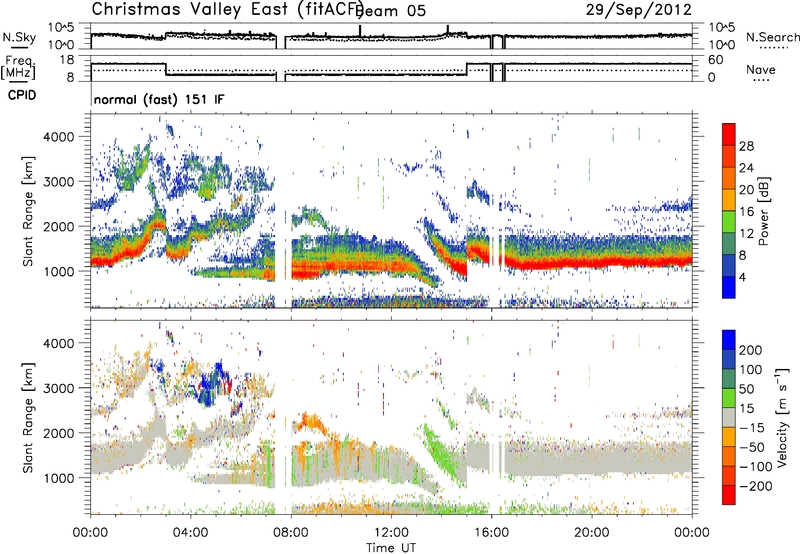
Task: Click the gray Velocity segment between 15 and -15
Action: pyautogui.click(x=729, y=418)
